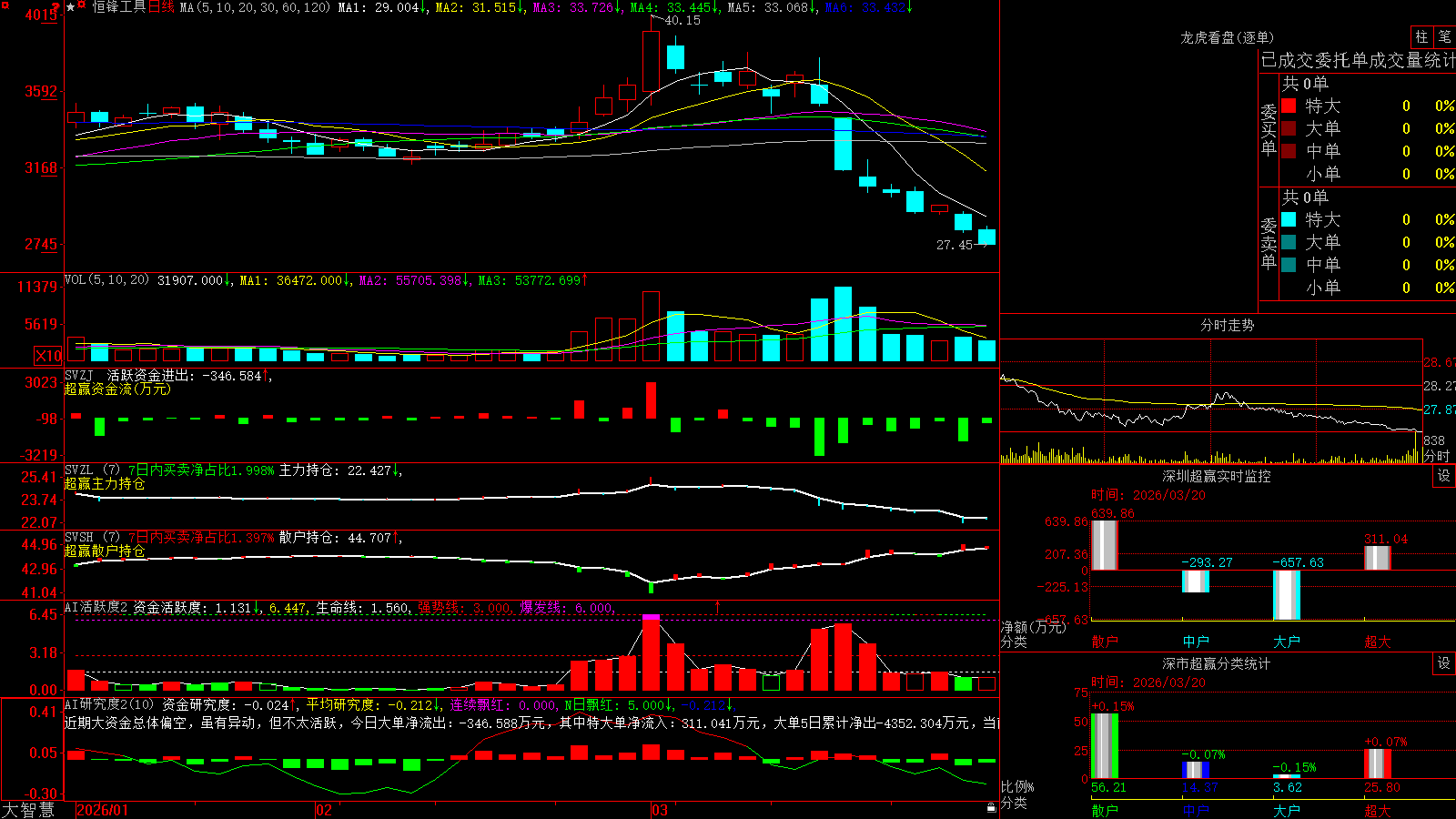The width and height of the screenshot is (1456, 819).
Task: Click the 已成交委托单成交量统计 header
Action: [1358, 60]
